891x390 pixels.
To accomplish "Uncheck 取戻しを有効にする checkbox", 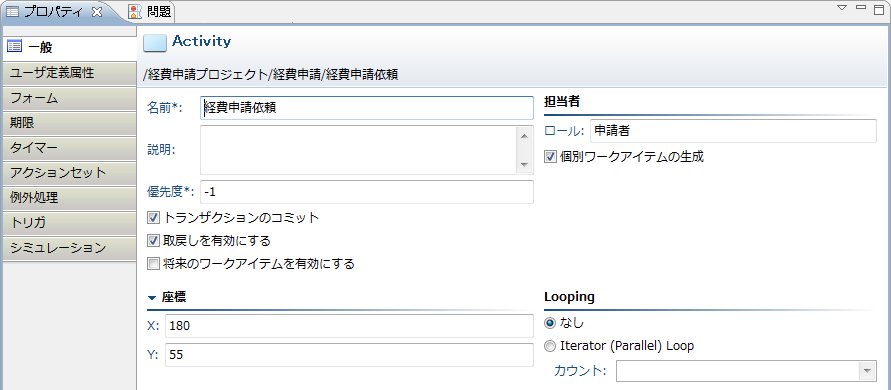I will pyautogui.click(x=153, y=240).
